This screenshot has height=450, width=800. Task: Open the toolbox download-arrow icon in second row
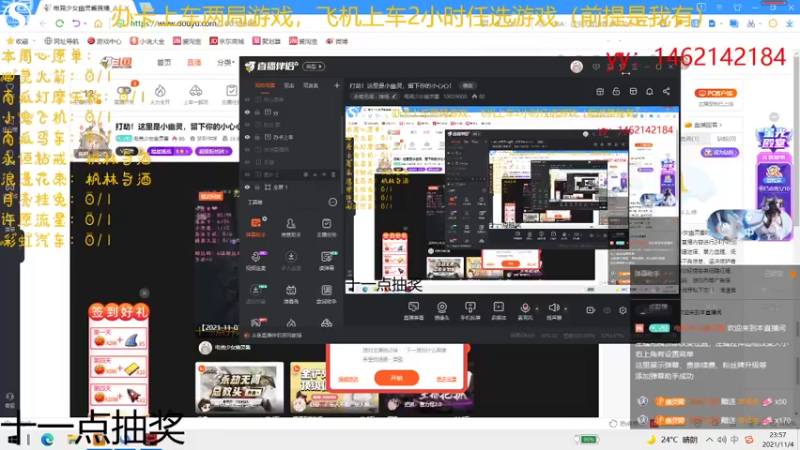coord(291,260)
